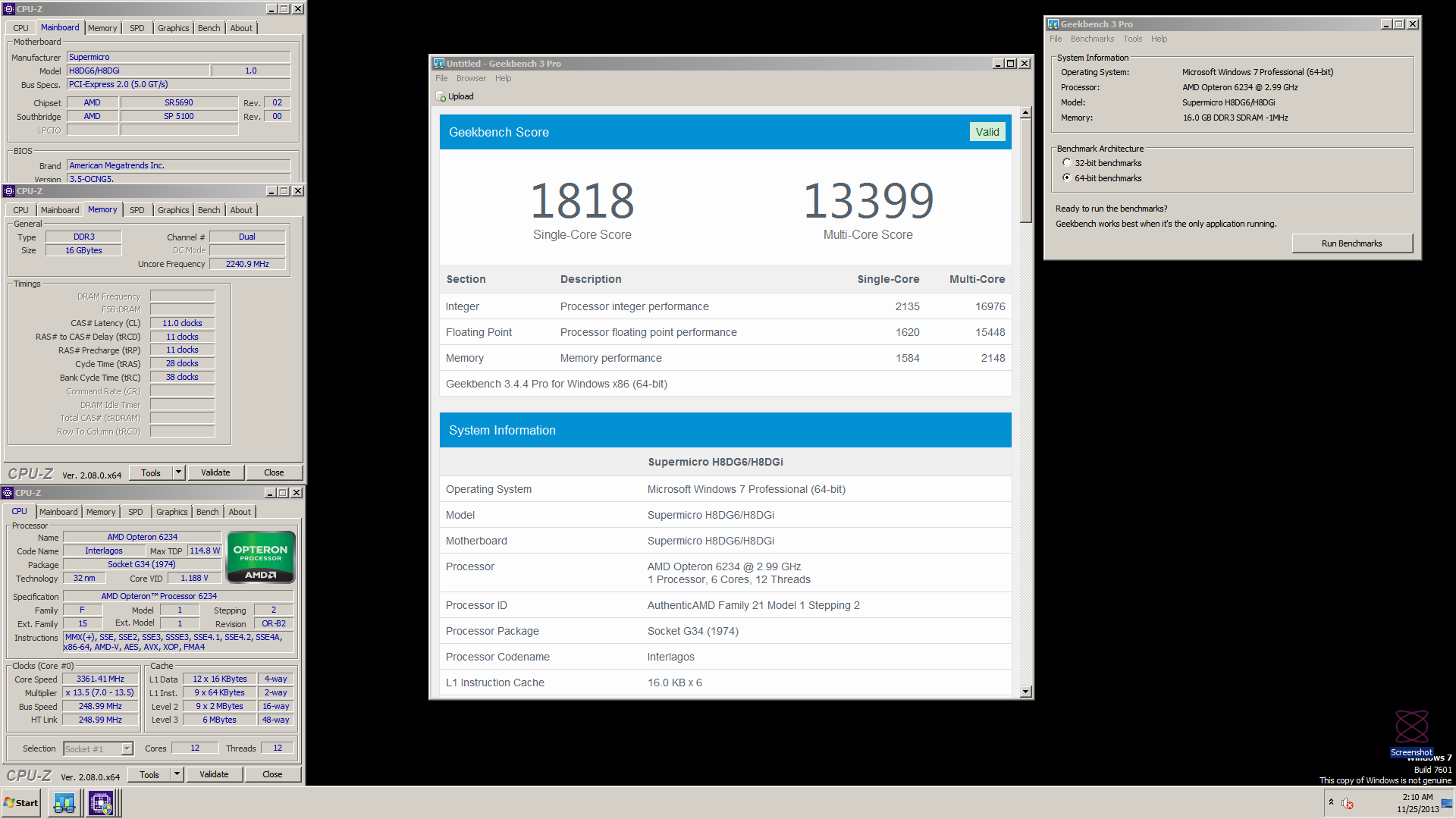Viewport: 1456px width, 819px height.
Task: Click the Opteron processor logo in CPU-Z
Action: point(261,557)
